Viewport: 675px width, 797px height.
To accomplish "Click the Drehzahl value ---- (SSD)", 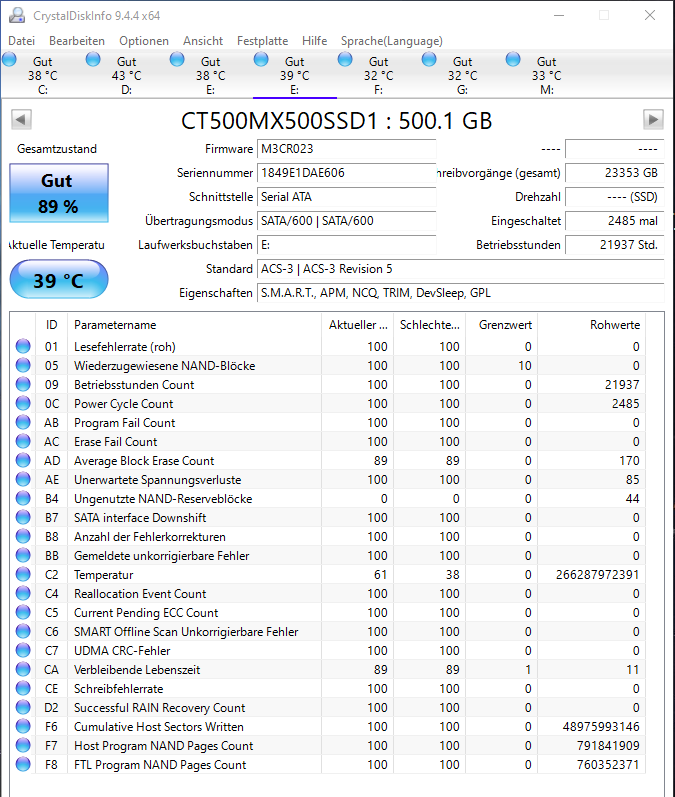I will (x=615, y=197).
